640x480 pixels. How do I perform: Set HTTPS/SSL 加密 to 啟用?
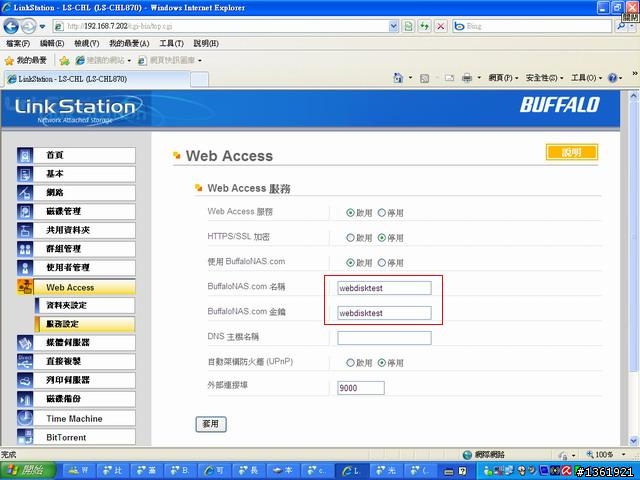click(350, 238)
